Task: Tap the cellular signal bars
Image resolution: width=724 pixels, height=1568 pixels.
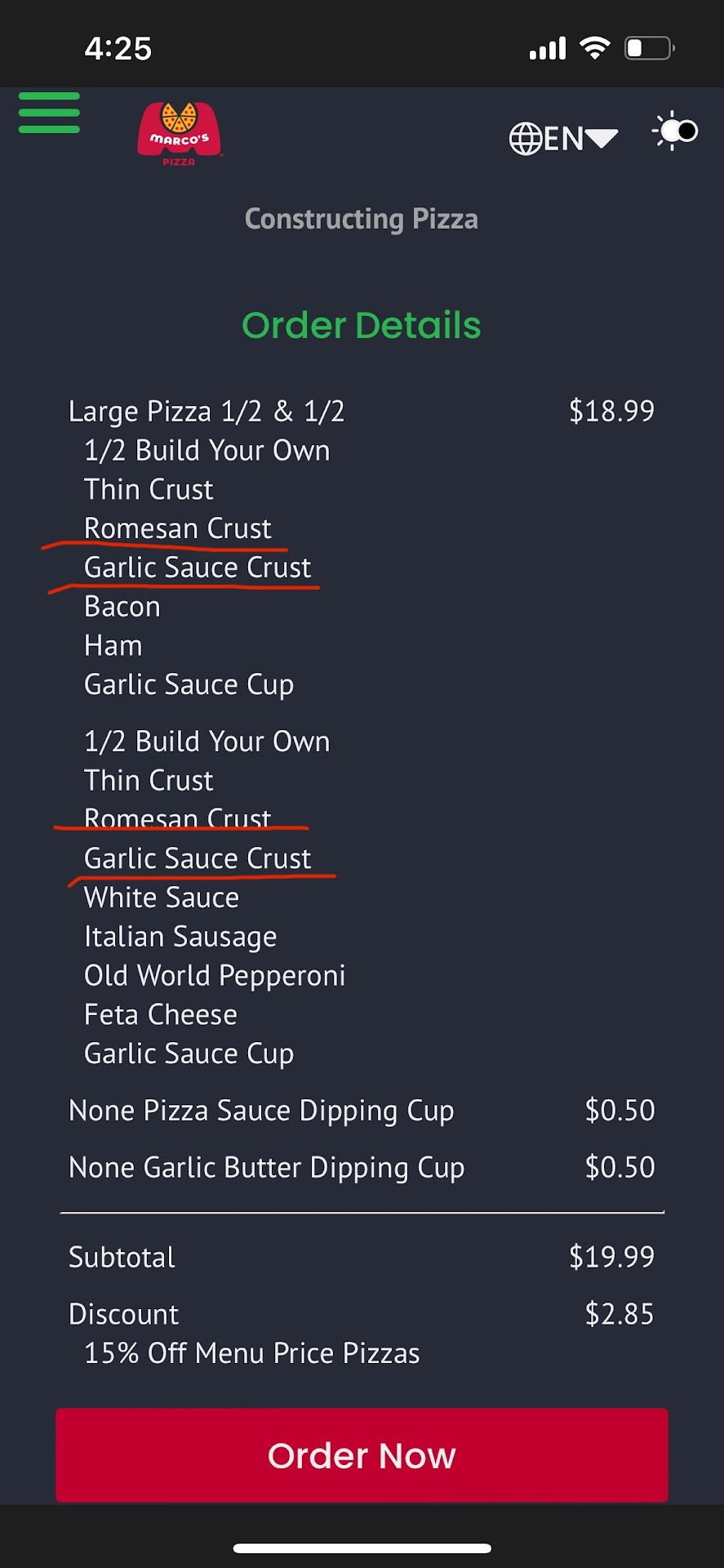Action: tap(548, 49)
